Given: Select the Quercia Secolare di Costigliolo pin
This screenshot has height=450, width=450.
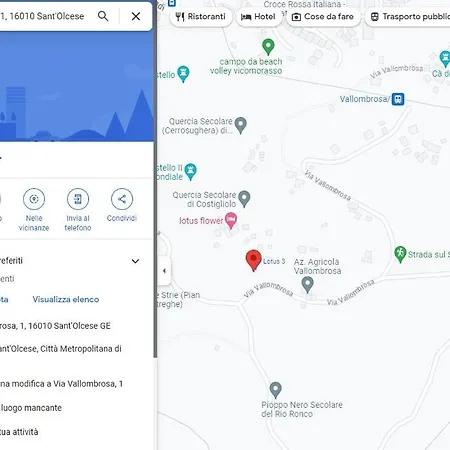Looking at the screenshot, I should (244, 199).
